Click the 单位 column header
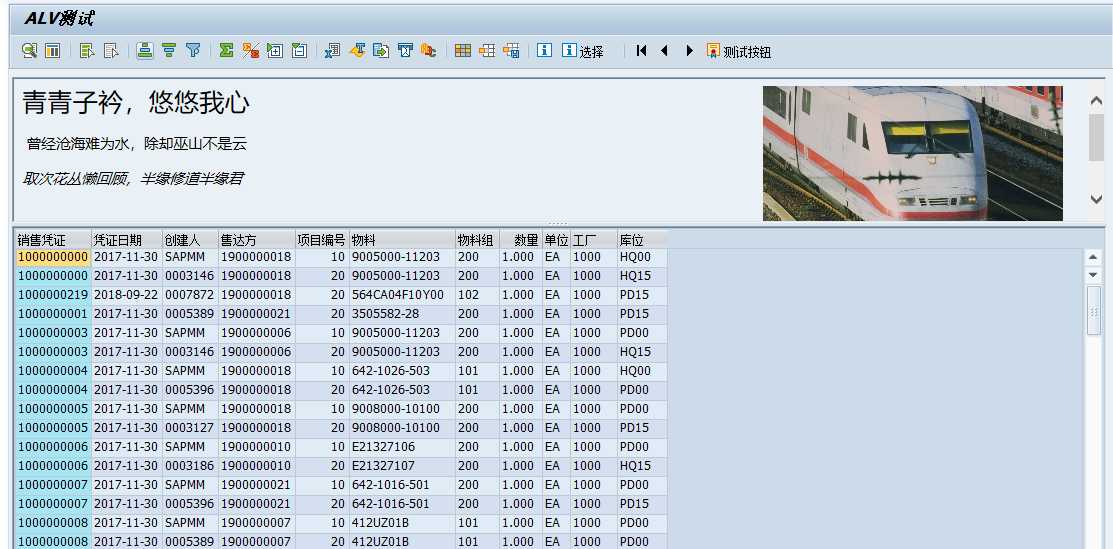1113x549 pixels. (556, 240)
